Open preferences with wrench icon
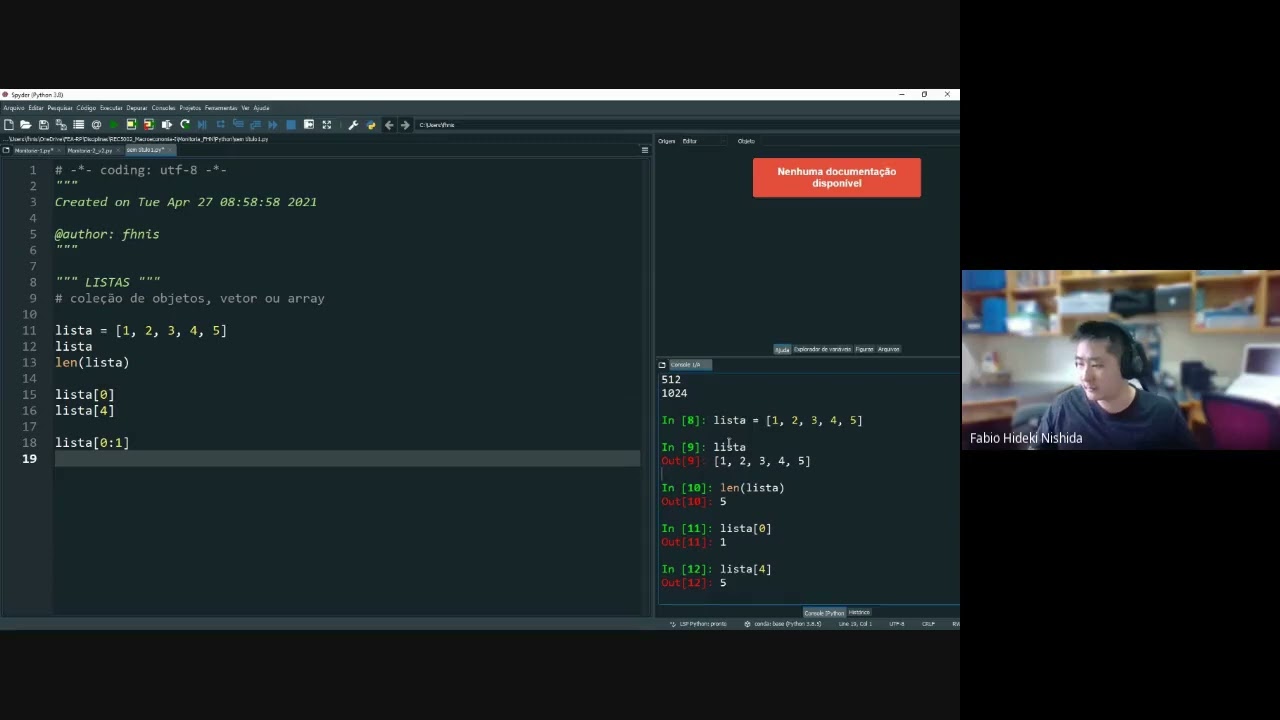 point(353,125)
